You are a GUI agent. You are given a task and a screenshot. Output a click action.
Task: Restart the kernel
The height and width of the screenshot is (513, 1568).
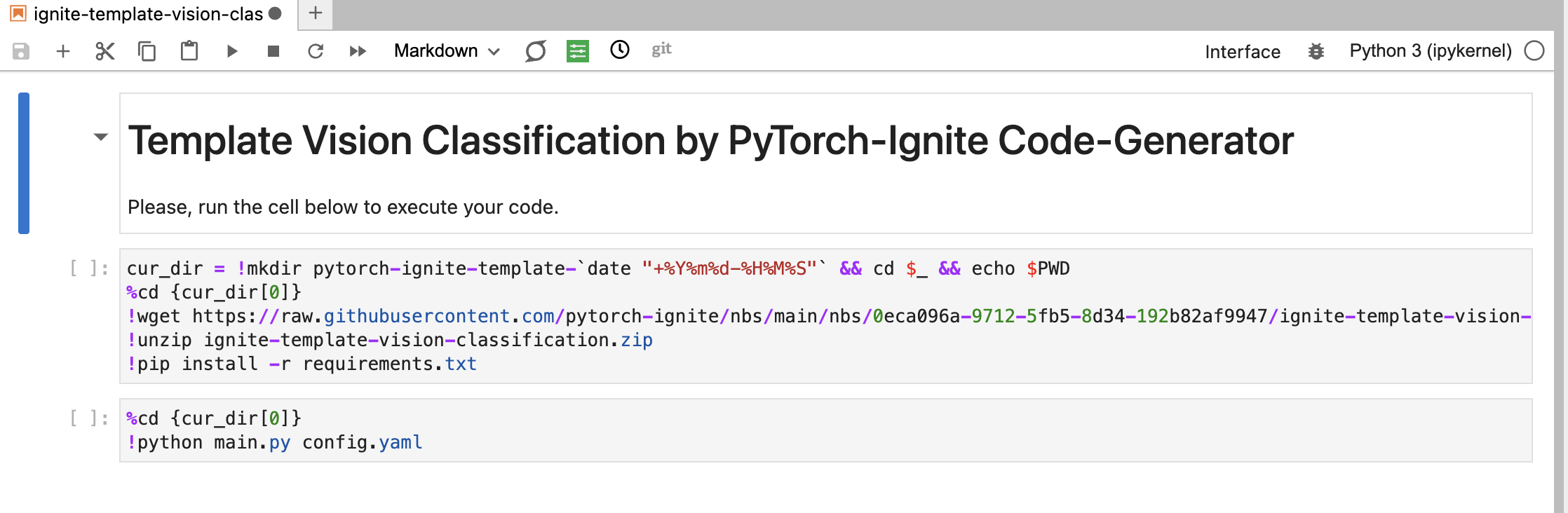[316, 51]
